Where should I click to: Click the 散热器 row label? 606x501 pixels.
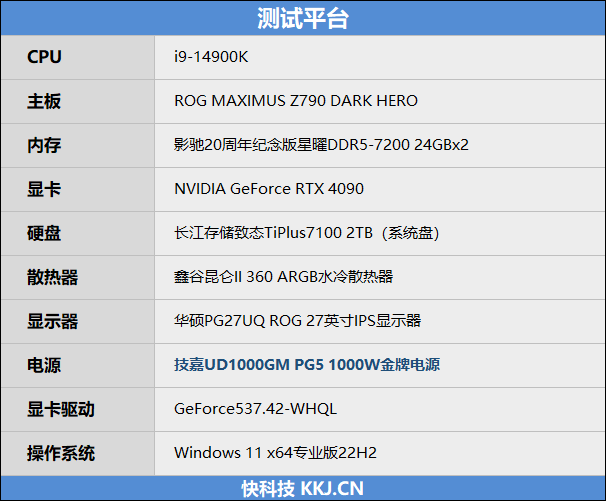(52, 278)
